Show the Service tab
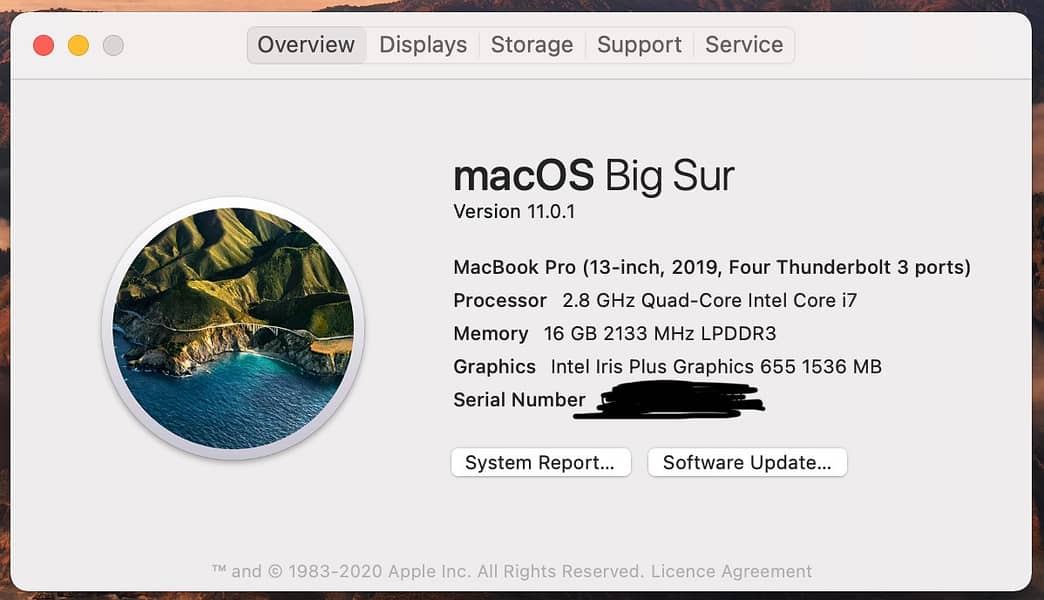This screenshot has width=1044, height=600. coord(744,45)
